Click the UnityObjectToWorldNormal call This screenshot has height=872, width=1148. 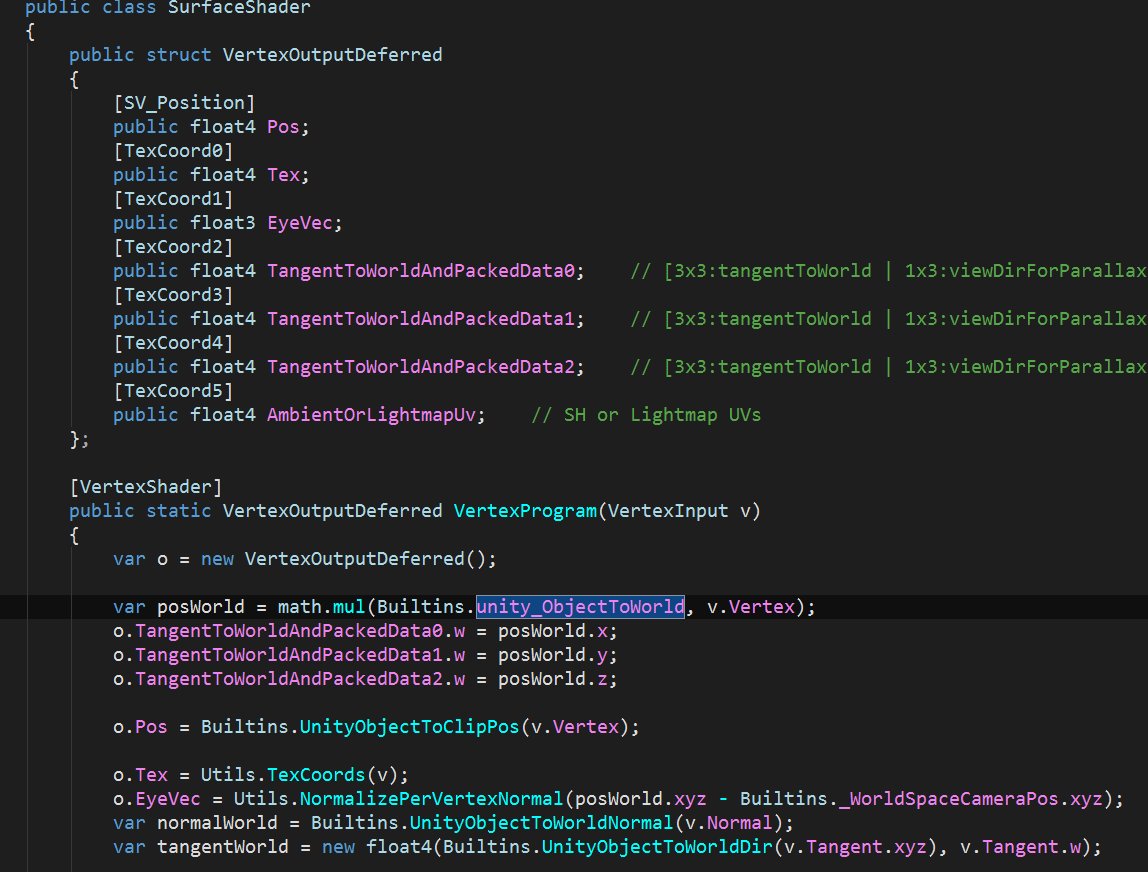pos(541,824)
